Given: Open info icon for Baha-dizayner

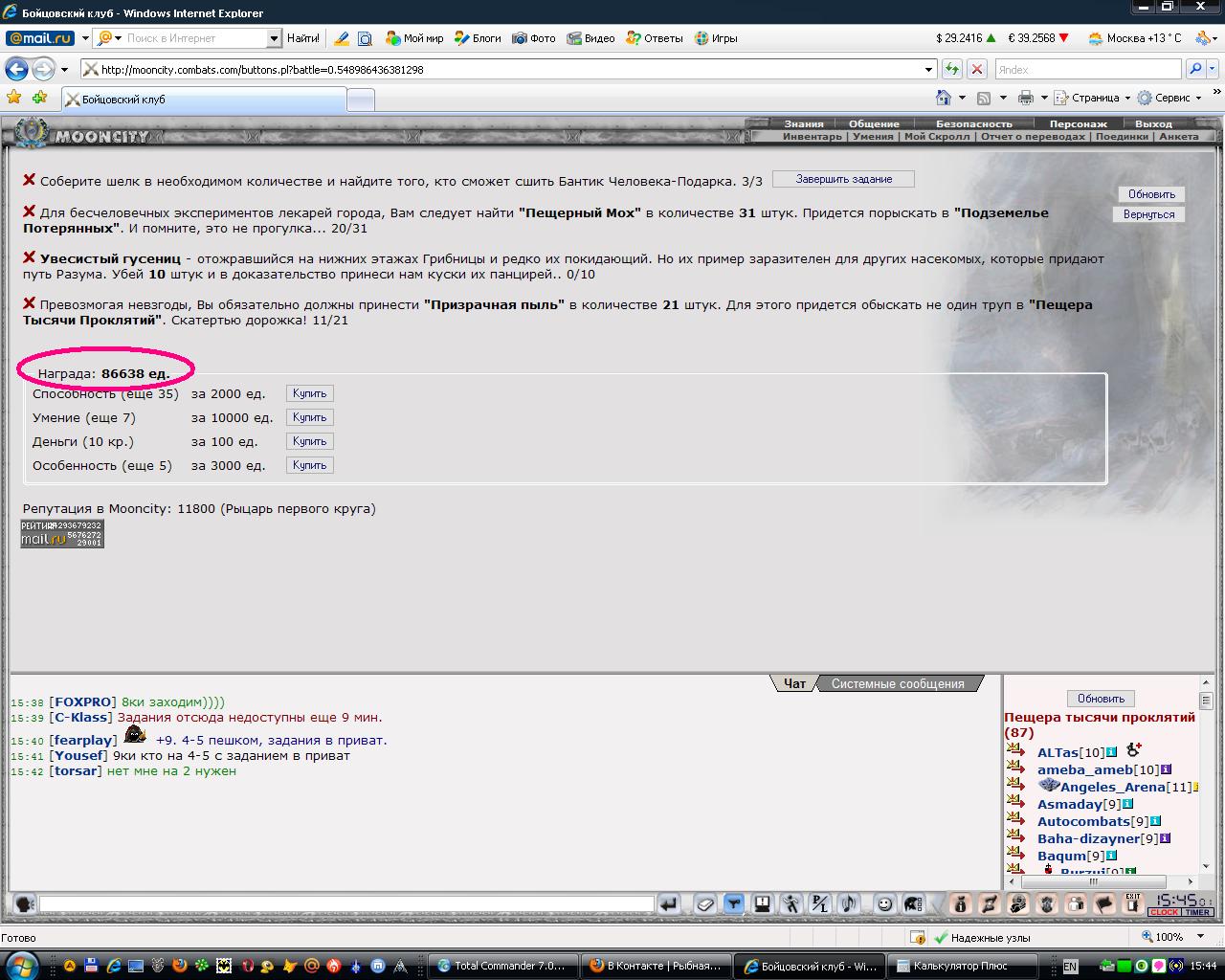Looking at the screenshot, I should 1165,838.
